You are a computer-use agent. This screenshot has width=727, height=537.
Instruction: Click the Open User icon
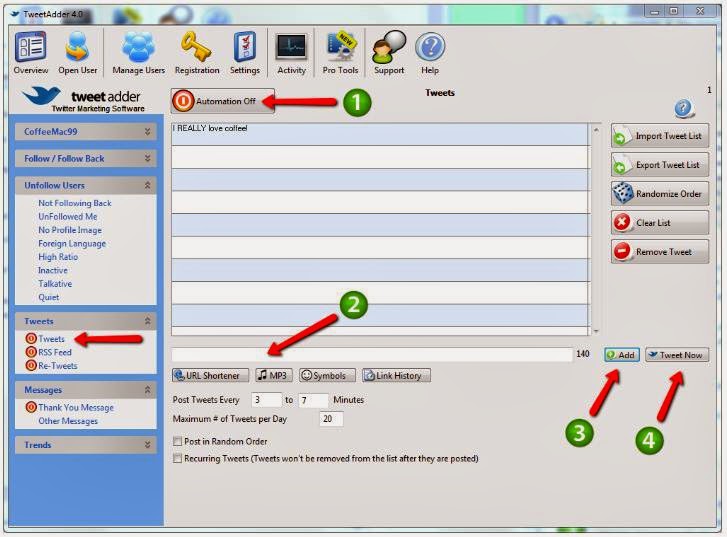pos(77,53)
